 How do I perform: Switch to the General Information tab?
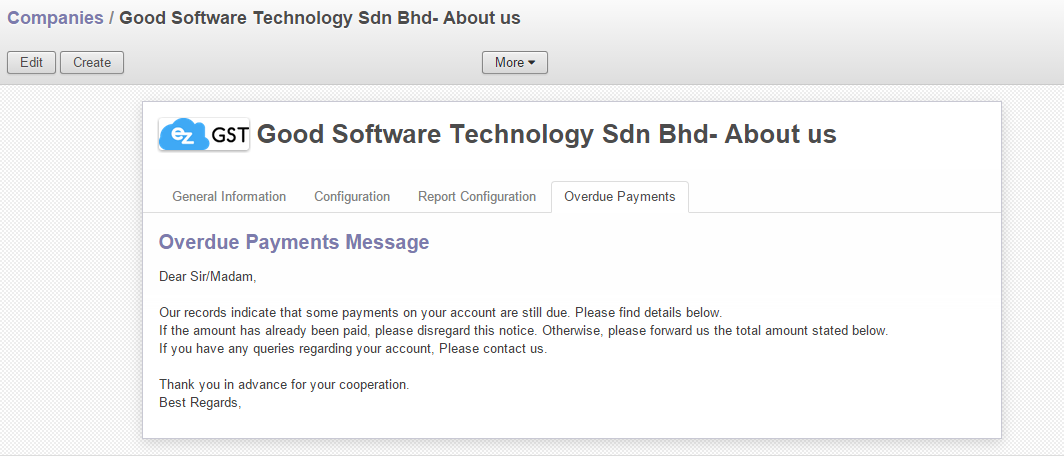pos(229,197)
